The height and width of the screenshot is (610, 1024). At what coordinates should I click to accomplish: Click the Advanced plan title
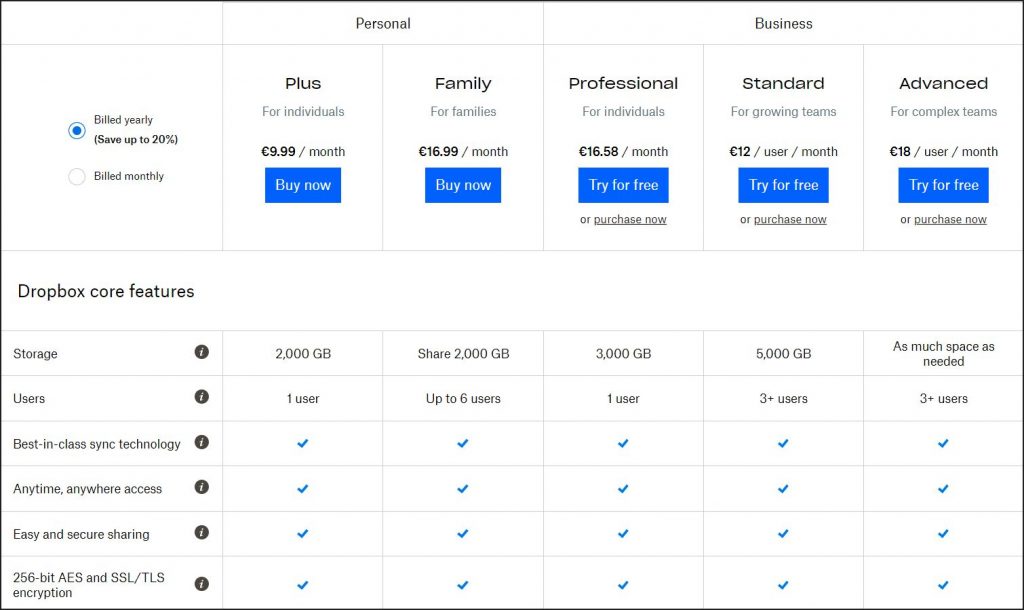pyautogui.click(x=944, y=84)
